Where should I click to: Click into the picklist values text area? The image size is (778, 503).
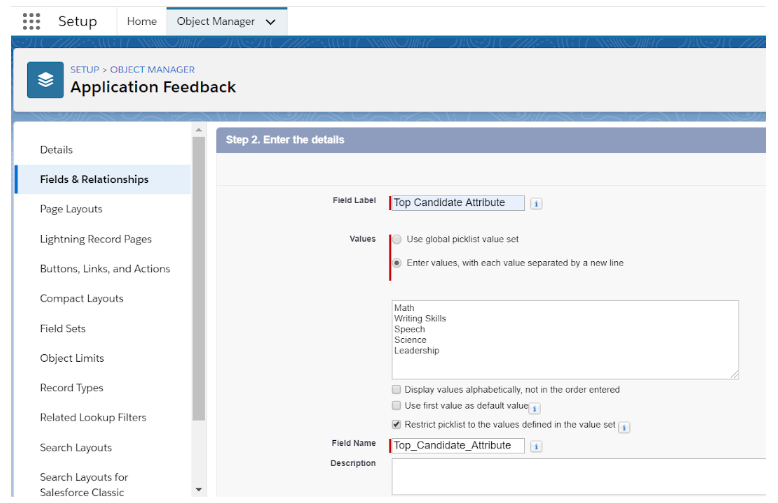click(565, 340)
